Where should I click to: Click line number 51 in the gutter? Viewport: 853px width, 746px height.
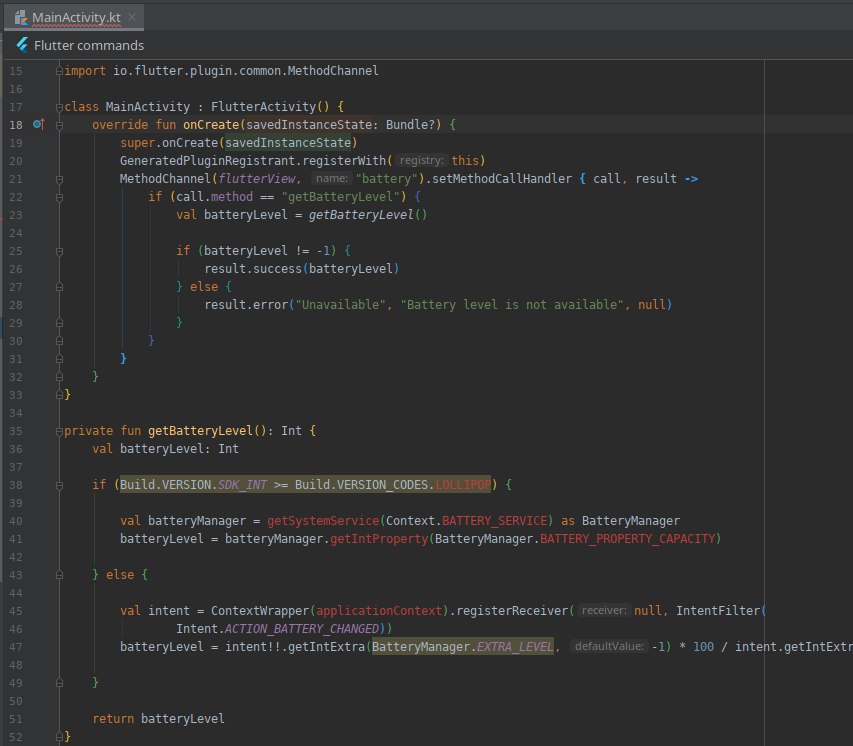point(16,719)
